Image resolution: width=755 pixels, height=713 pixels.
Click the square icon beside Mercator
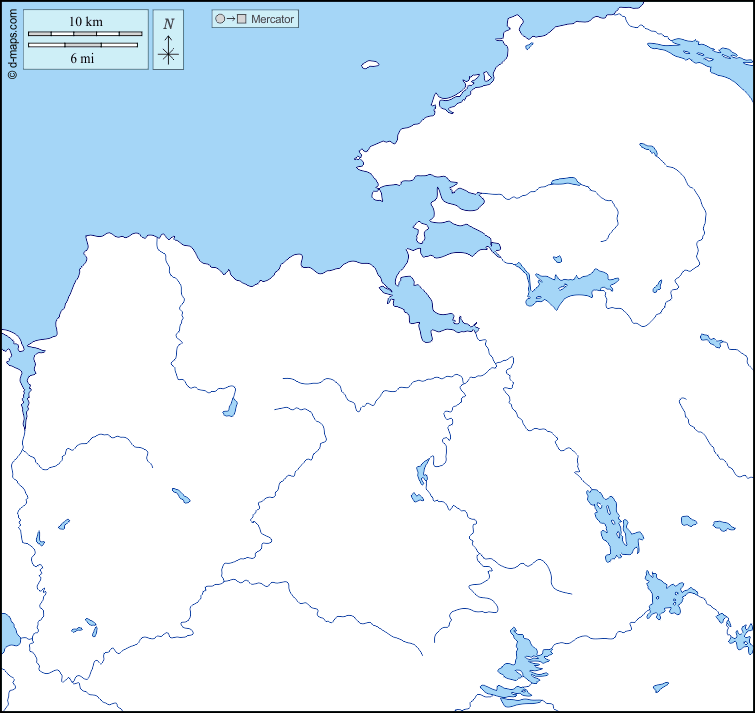242,19
